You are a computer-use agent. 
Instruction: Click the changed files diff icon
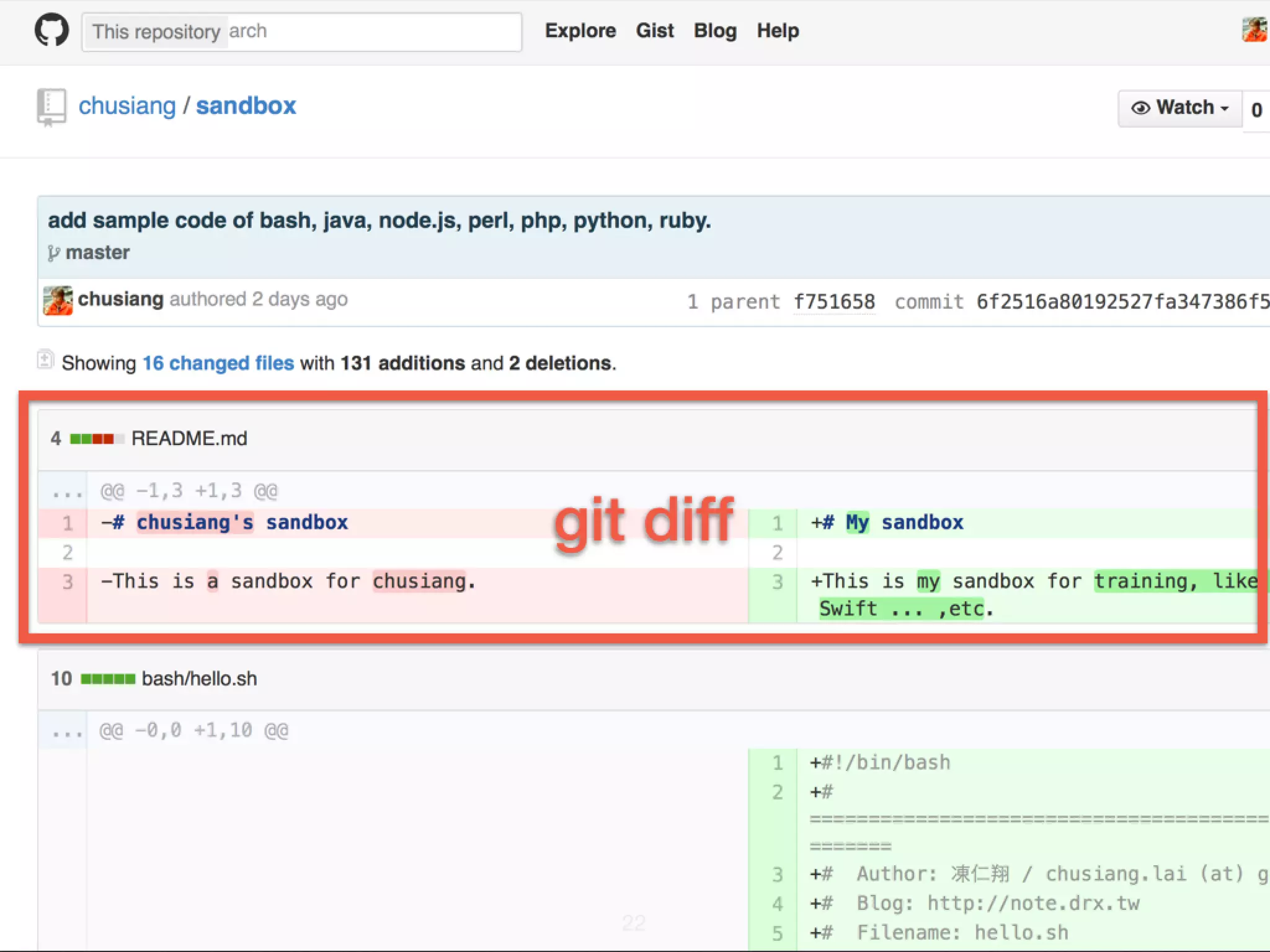45,359
